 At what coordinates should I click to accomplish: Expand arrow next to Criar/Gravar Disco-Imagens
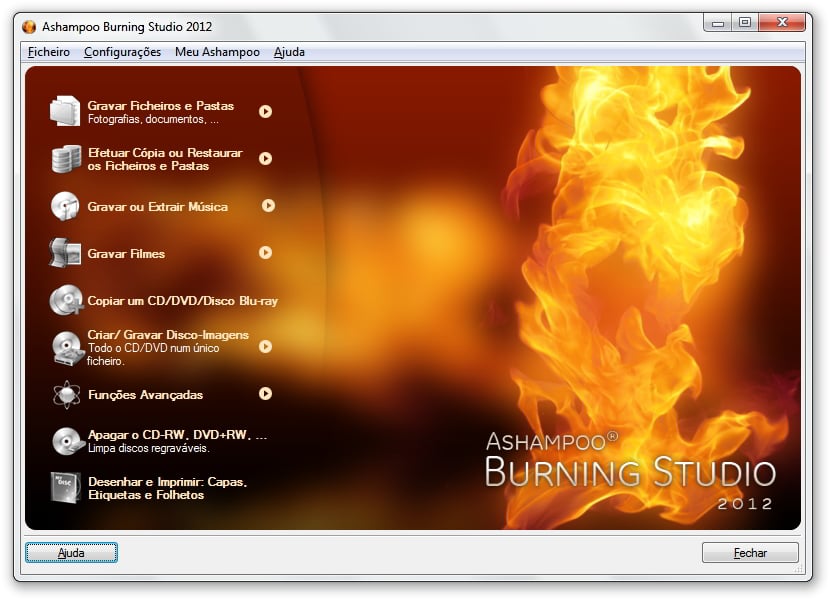click(x=265, y=346)
